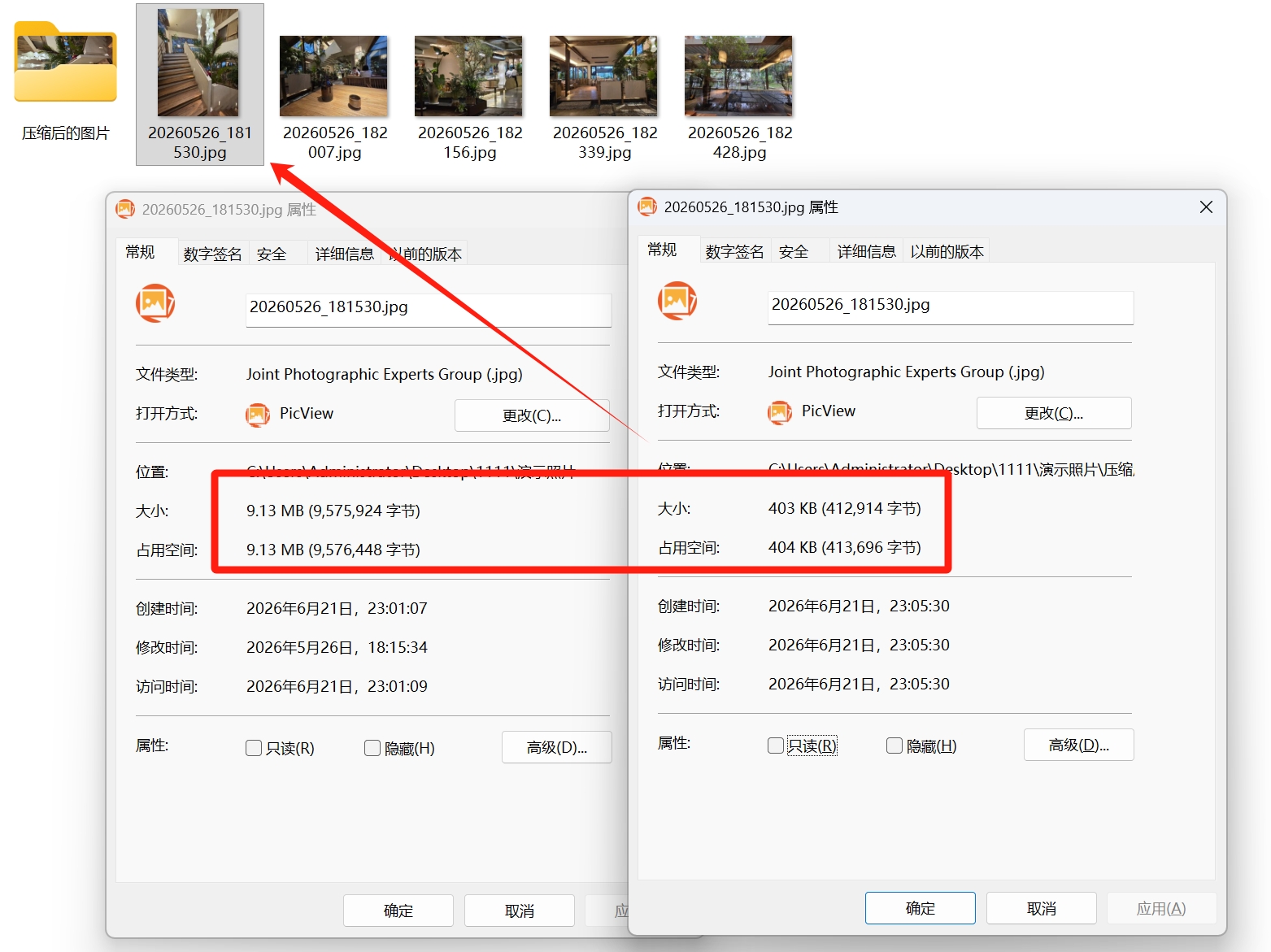The image size is (1271, 952).
Task: Click size value 9.13 MB (9,575,924 字节)
Action: [x=333, y=511]
